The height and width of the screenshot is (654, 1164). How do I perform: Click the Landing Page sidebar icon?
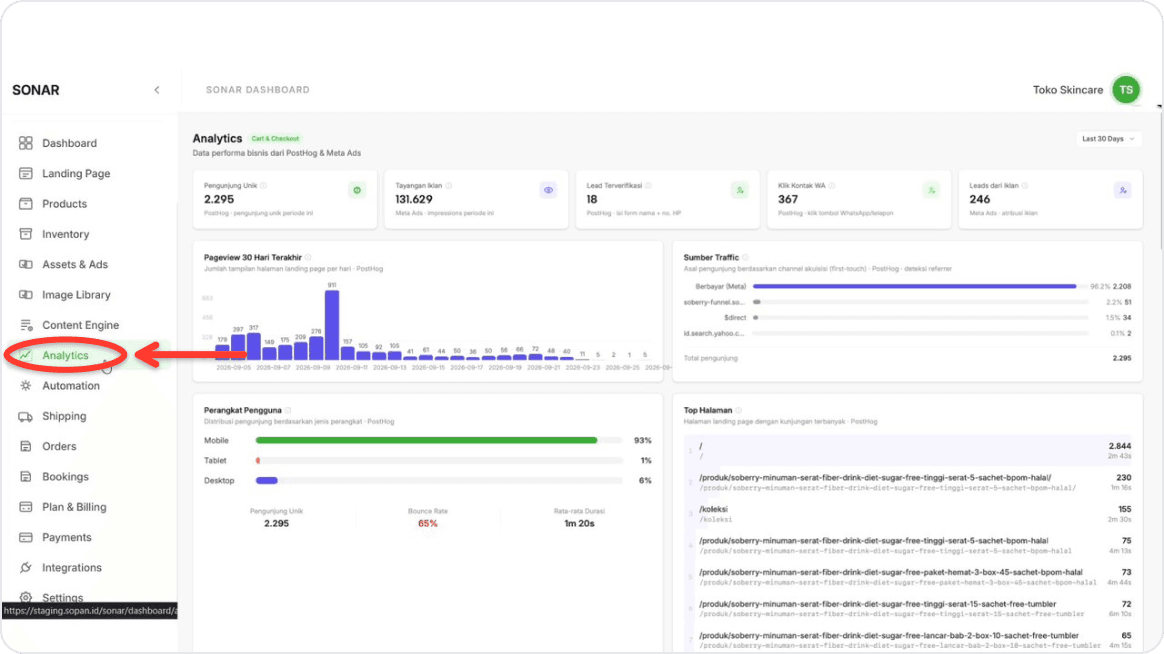click(26, 173)
